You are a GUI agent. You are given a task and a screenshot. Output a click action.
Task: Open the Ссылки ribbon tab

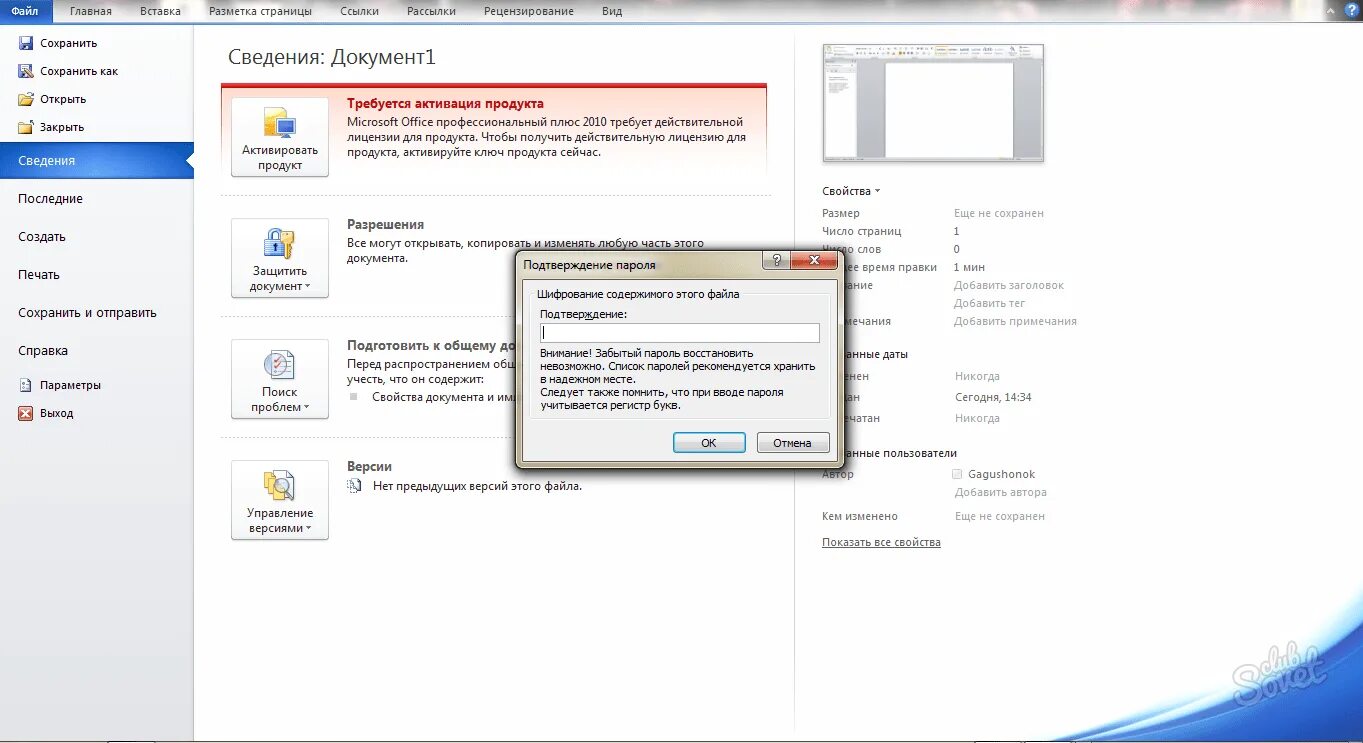[359, 11]
